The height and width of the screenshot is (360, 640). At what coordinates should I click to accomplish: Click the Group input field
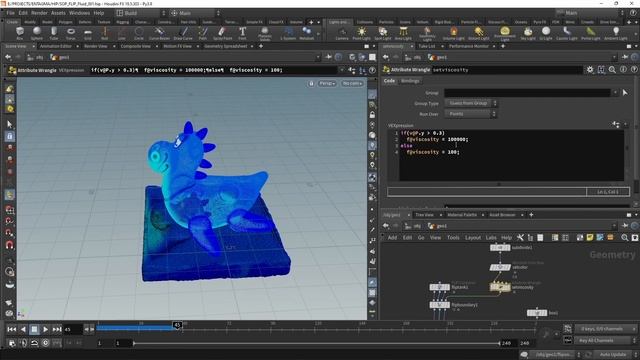click(x=527, y=93)
